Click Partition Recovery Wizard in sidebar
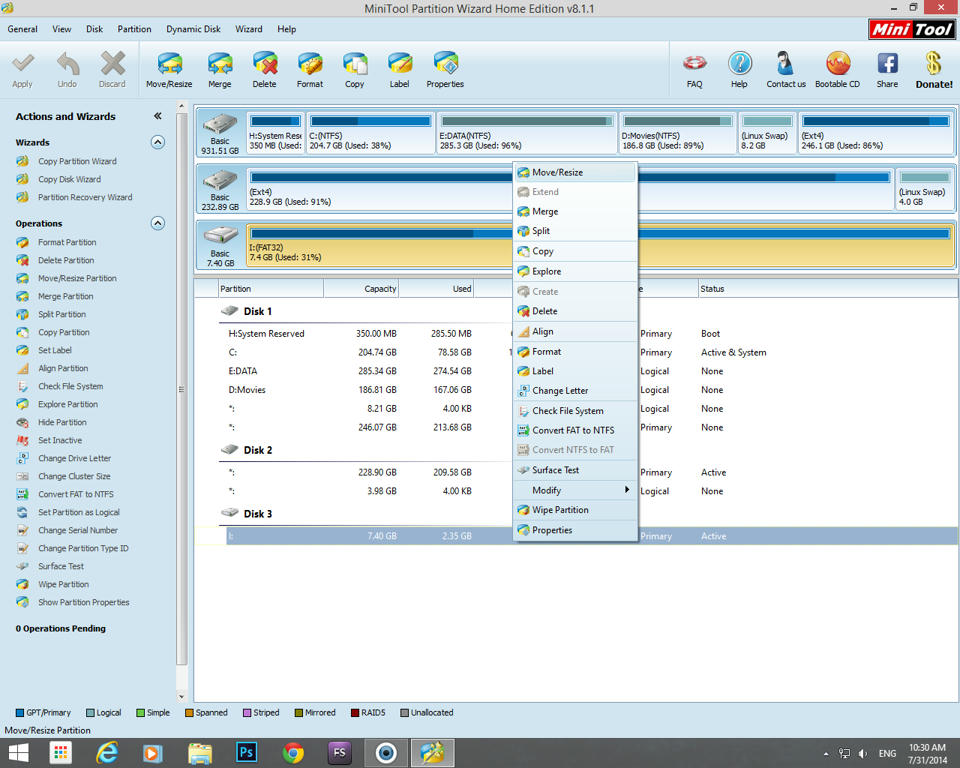This screenshot has height=768, width=960. (85, 197)
